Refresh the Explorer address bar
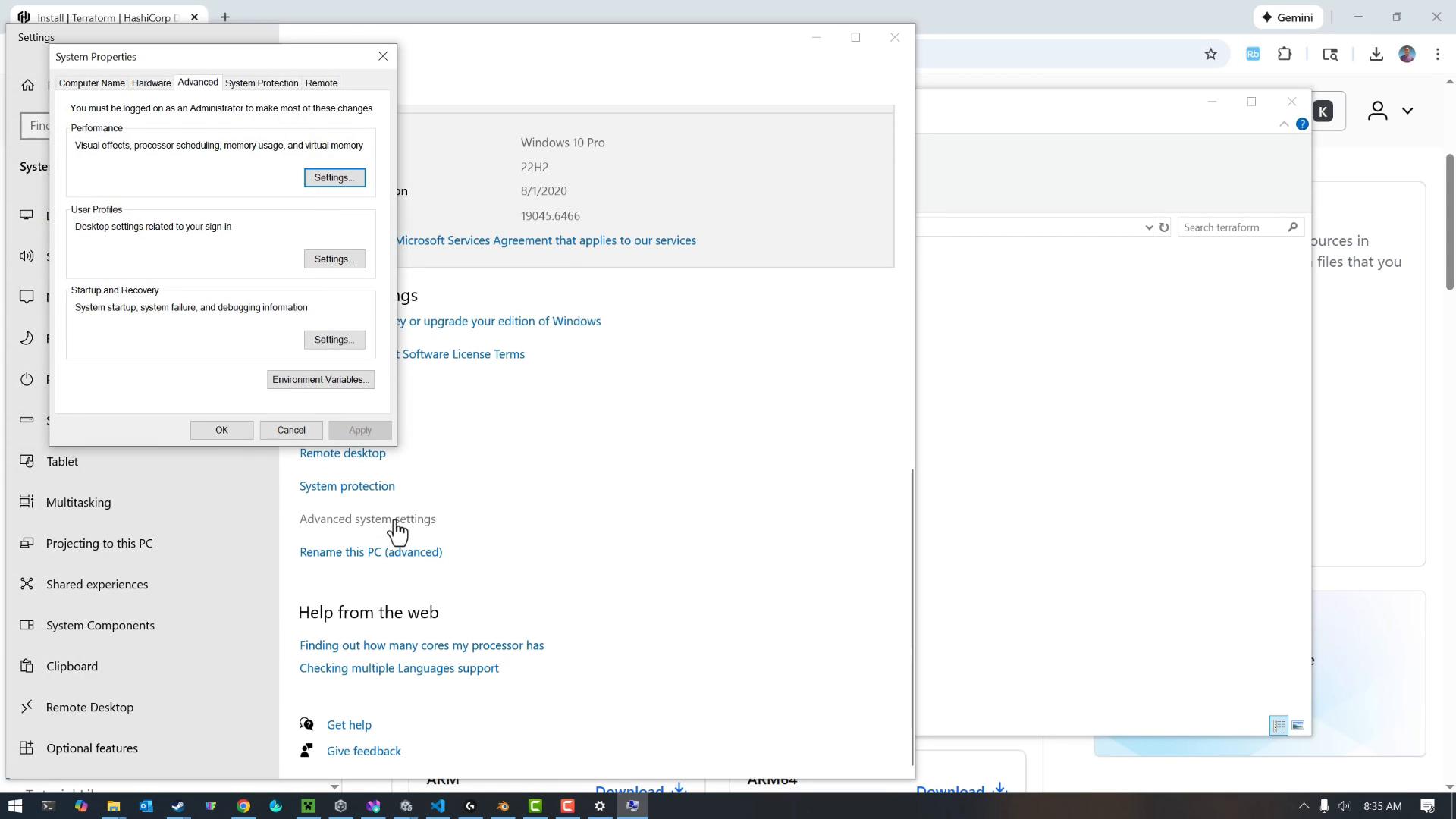 tap(1164, 227)
